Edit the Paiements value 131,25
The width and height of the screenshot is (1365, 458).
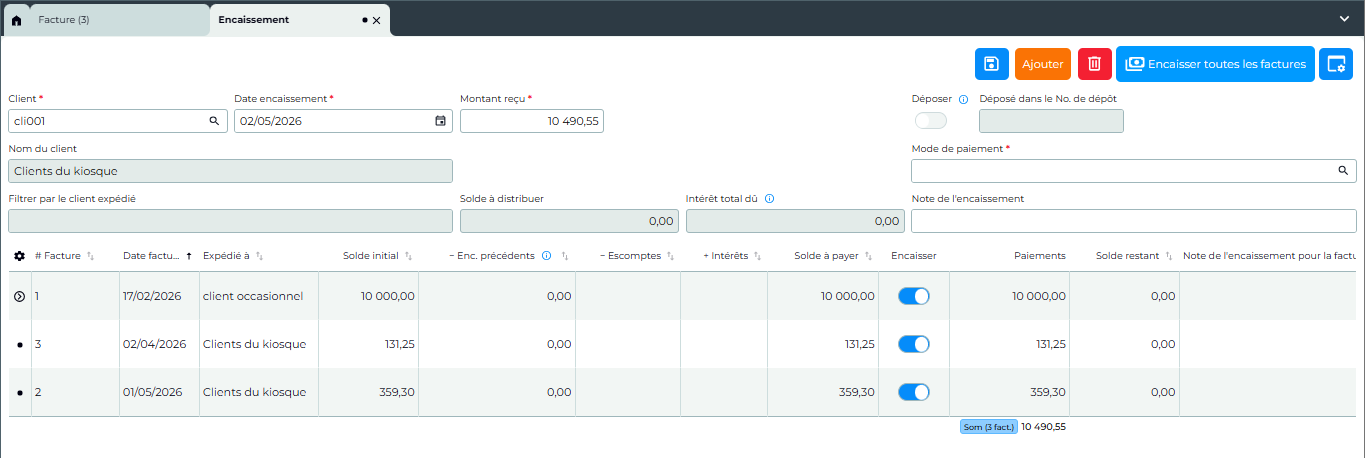(1009, 344)
